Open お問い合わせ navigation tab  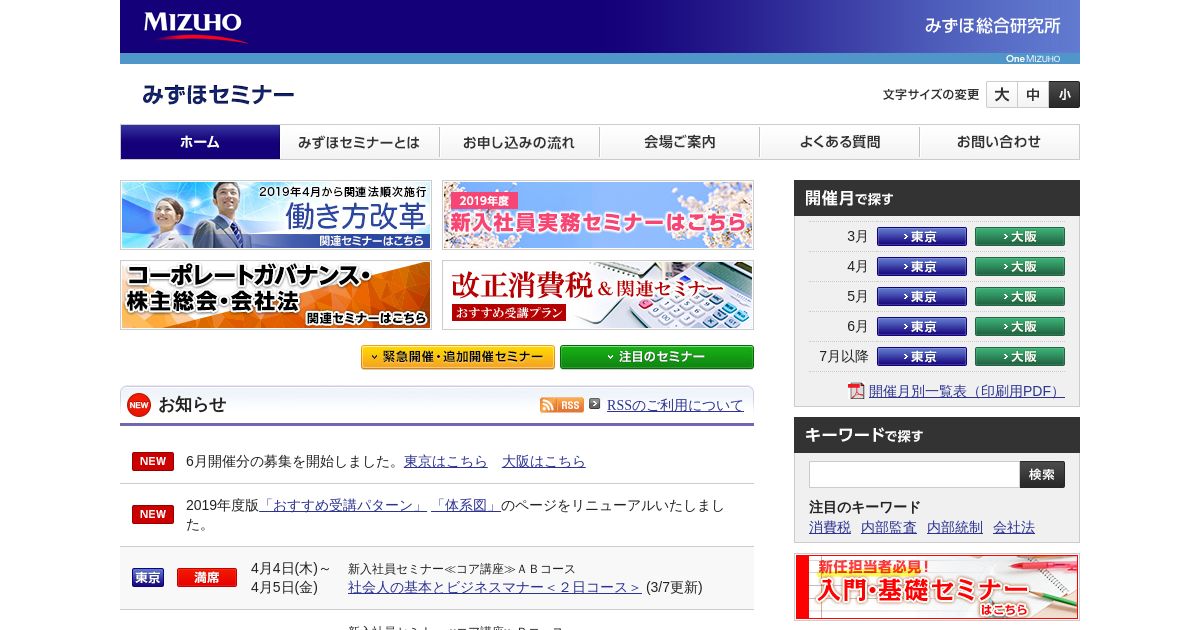click(999, 142)
